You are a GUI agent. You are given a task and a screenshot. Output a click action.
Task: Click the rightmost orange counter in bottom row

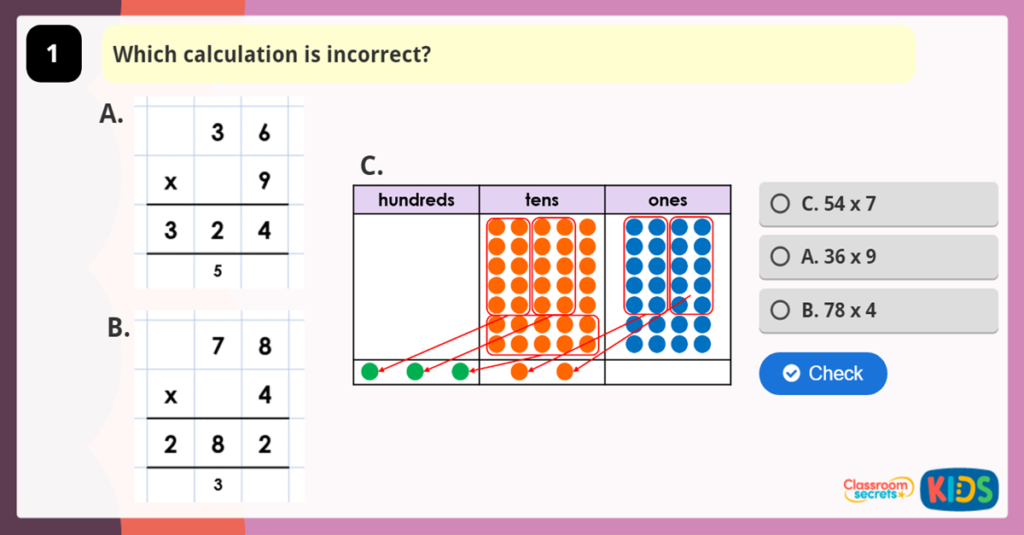click(x=565, y=372)
